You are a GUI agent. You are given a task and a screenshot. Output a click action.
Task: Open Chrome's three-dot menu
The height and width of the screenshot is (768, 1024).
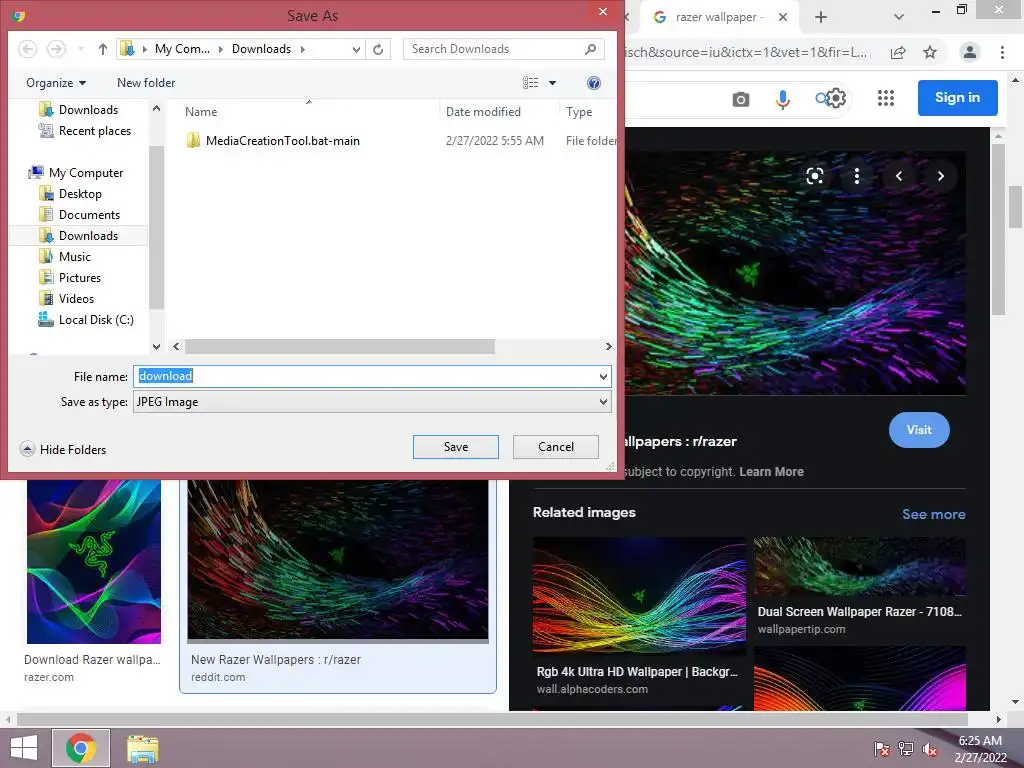pos(1002,52)
